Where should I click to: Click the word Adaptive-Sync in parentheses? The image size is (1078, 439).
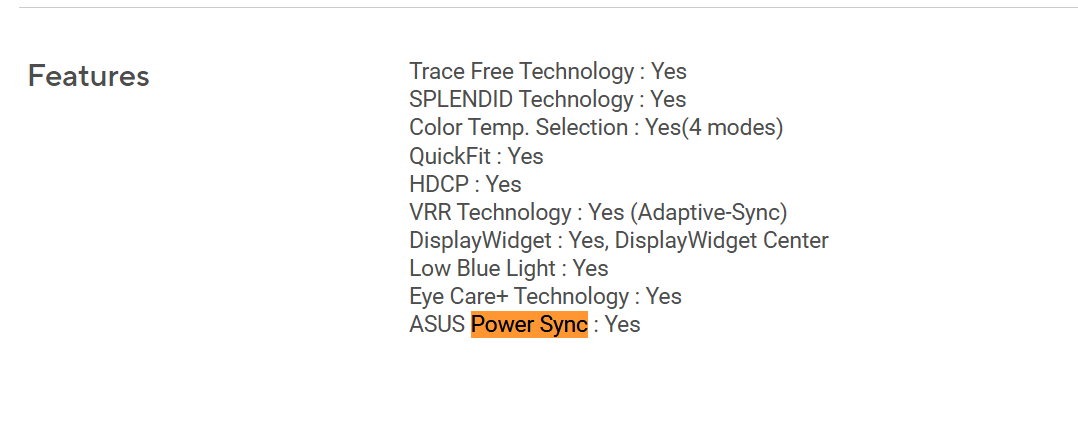click(708, 212)
